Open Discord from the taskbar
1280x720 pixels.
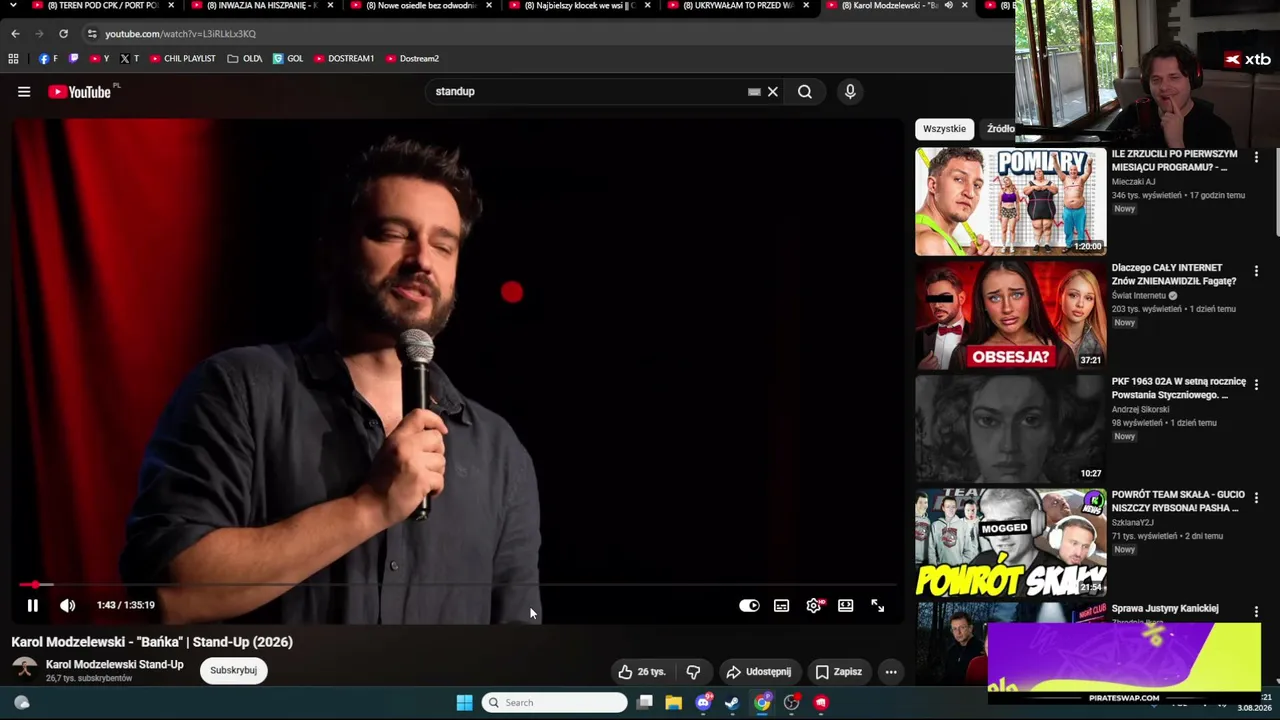click(703, 703)
